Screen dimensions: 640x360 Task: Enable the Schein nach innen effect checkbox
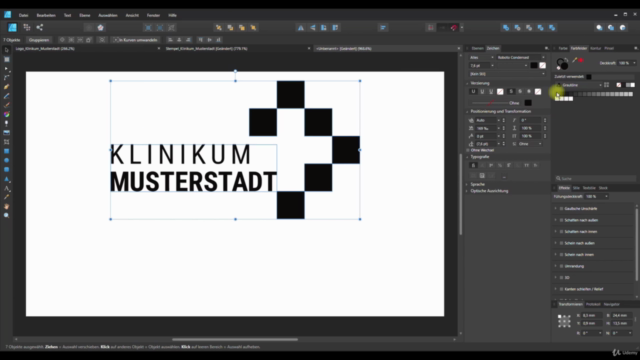tap(562, 254)
